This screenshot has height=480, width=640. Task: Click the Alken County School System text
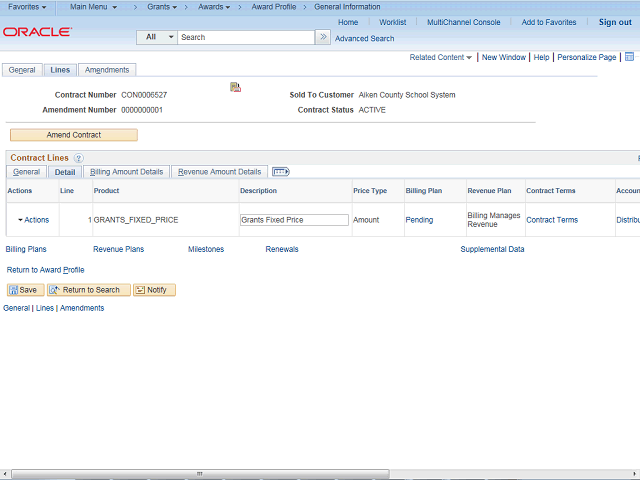pos(407,95)
